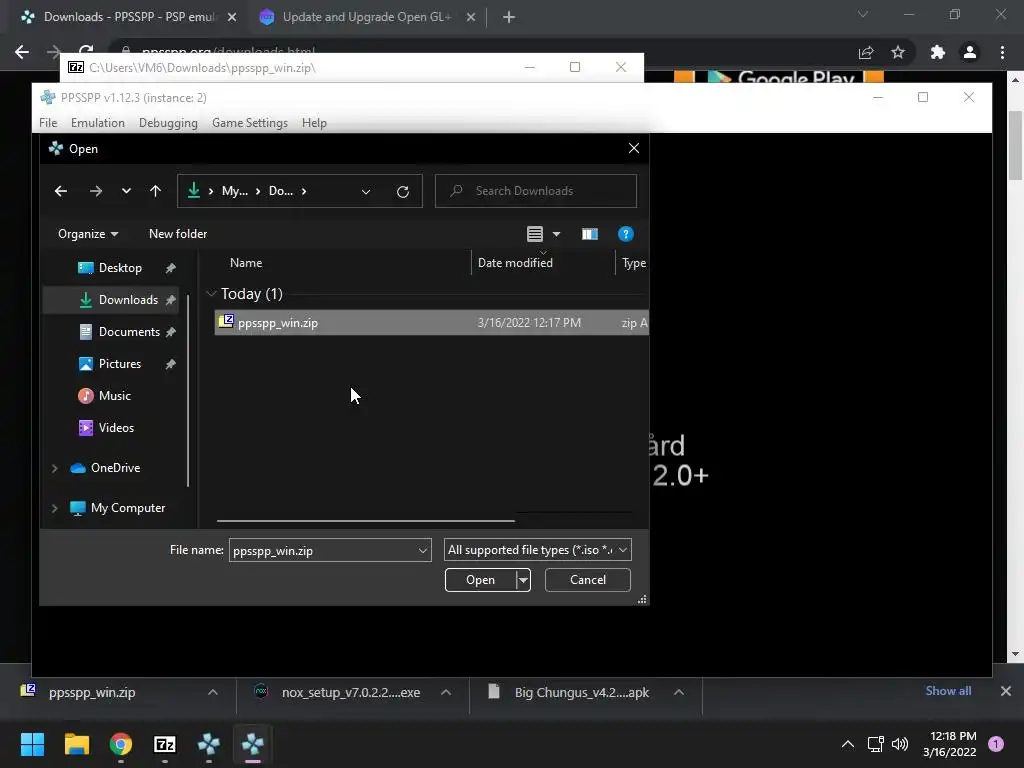Screen dimensions: 1024x768
Task: Show all downloads link
Action: pyautogui.click(x=948, y=691)
